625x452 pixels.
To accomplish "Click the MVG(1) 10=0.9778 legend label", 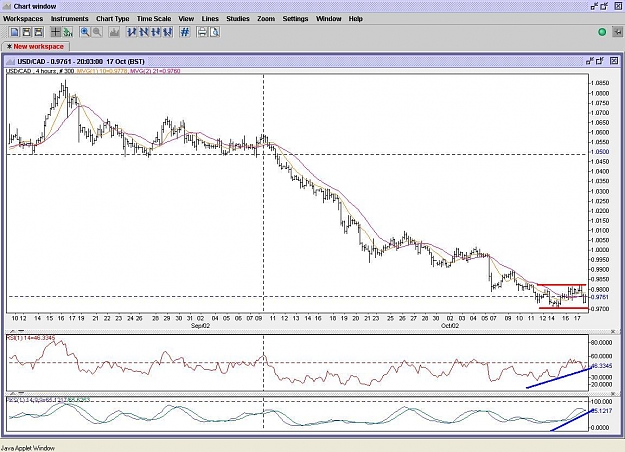I will pos(102,71).
